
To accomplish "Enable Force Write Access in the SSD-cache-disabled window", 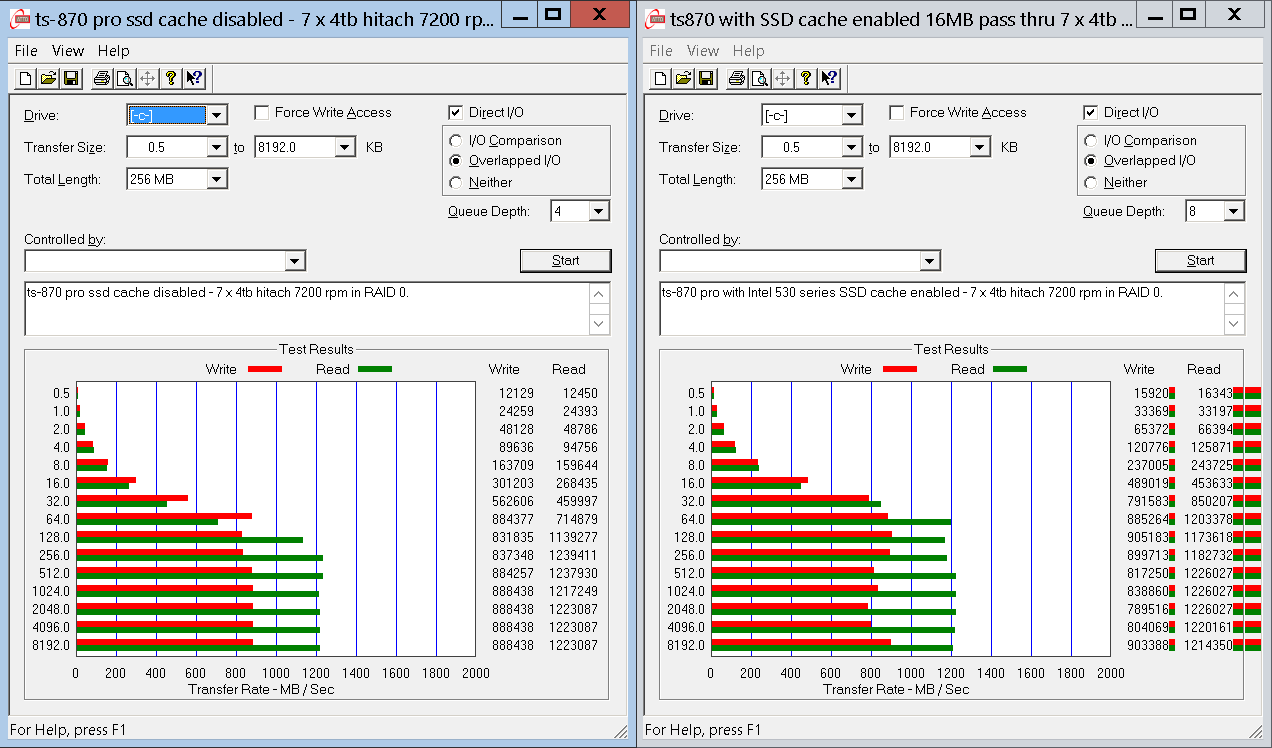I will tap(262, 113).
